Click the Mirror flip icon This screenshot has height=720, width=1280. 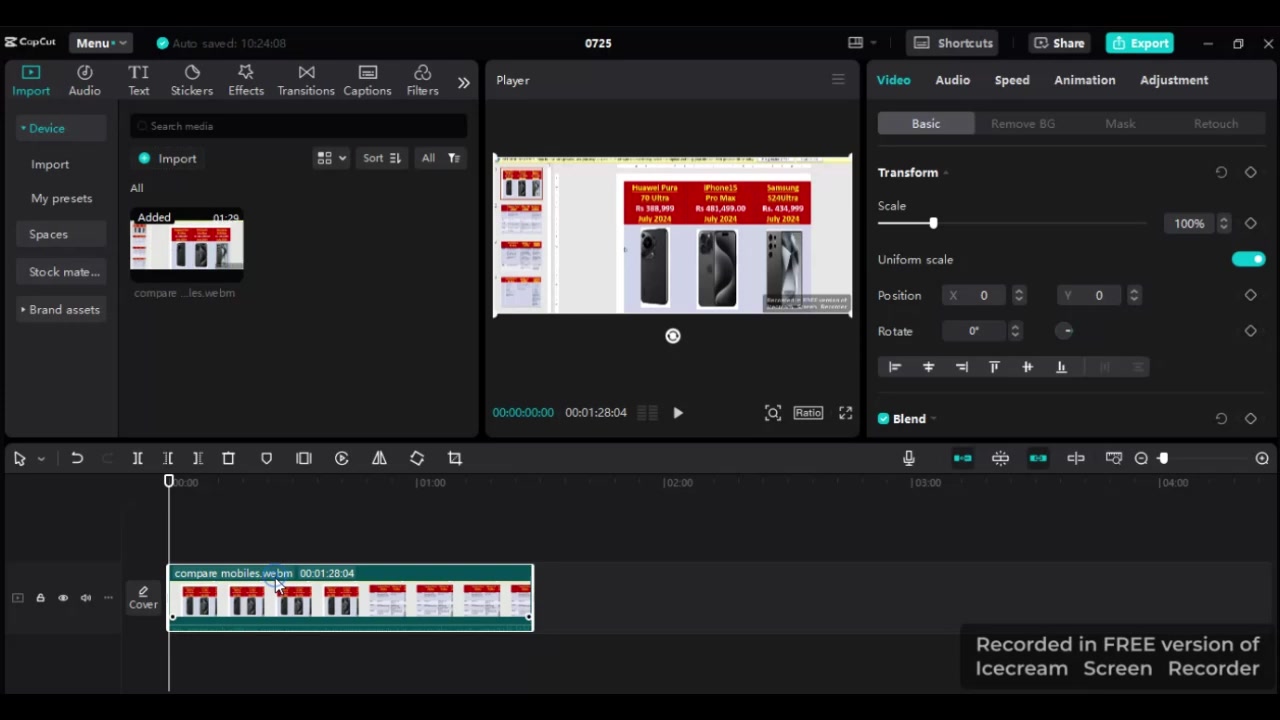click(379, 458)
